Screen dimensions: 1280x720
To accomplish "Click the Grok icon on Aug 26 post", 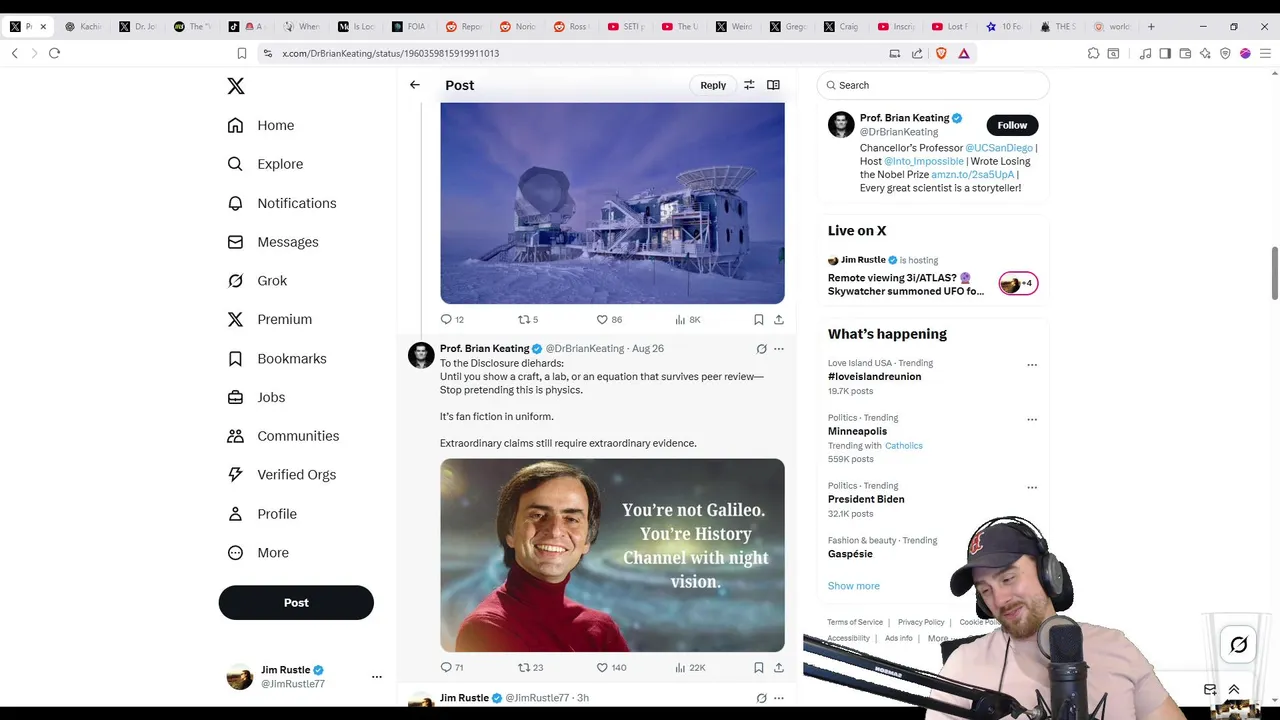I will click(761, 349).
